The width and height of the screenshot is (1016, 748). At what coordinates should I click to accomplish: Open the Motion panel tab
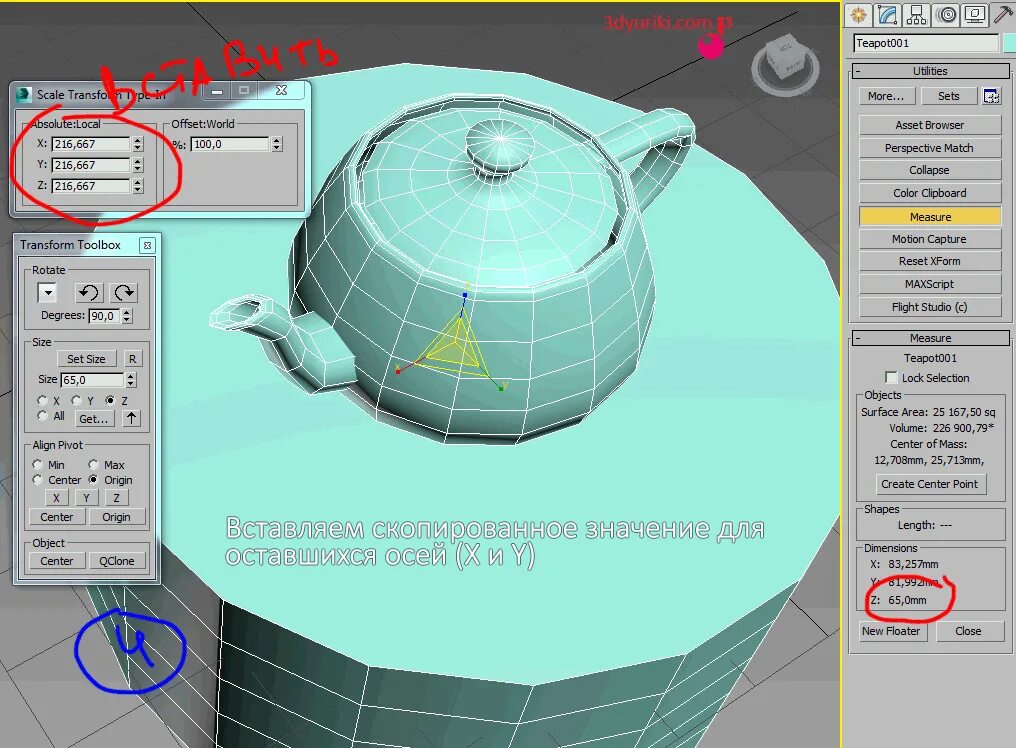944,14
